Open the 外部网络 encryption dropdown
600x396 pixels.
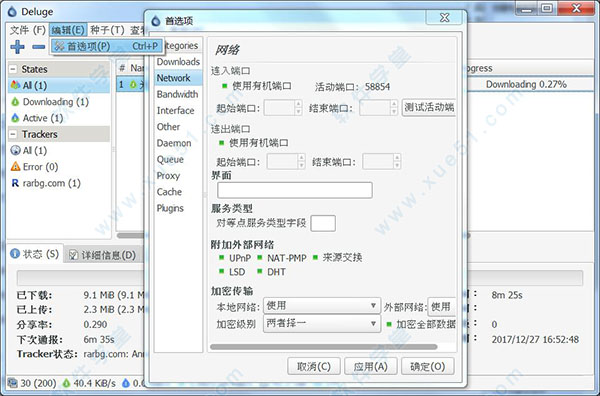(x=442, y=306)
